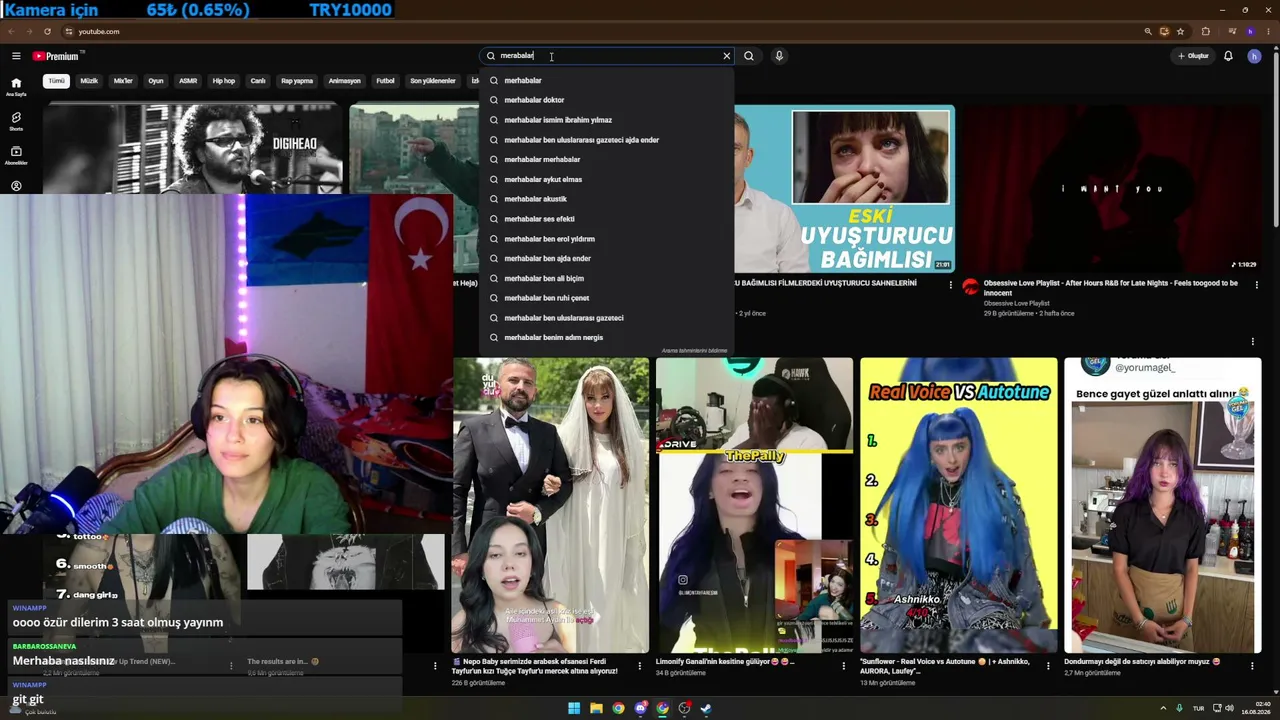Screen dimensions: 1280x720
Task: Open the Nepo Baby wedding couple short
Action: click(x=550, y=505)
